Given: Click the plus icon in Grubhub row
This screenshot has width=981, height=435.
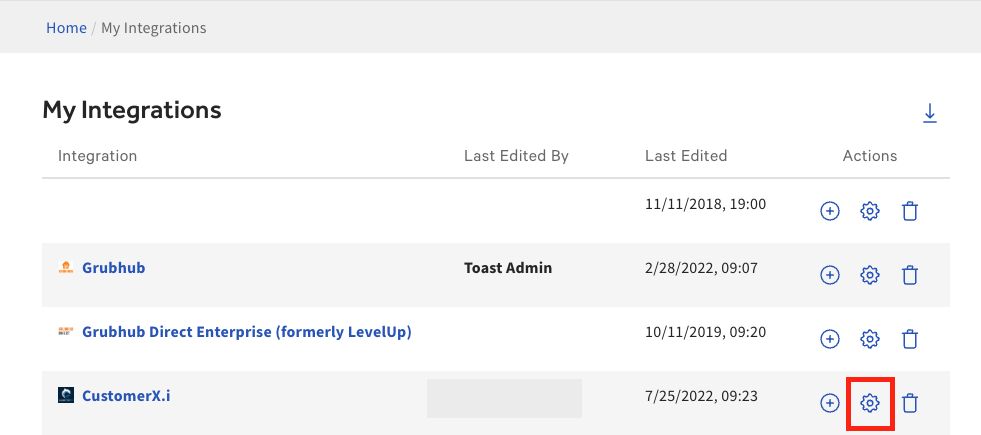Looking at the screenshot, I should pyautogui.click(x=829, y=275).
